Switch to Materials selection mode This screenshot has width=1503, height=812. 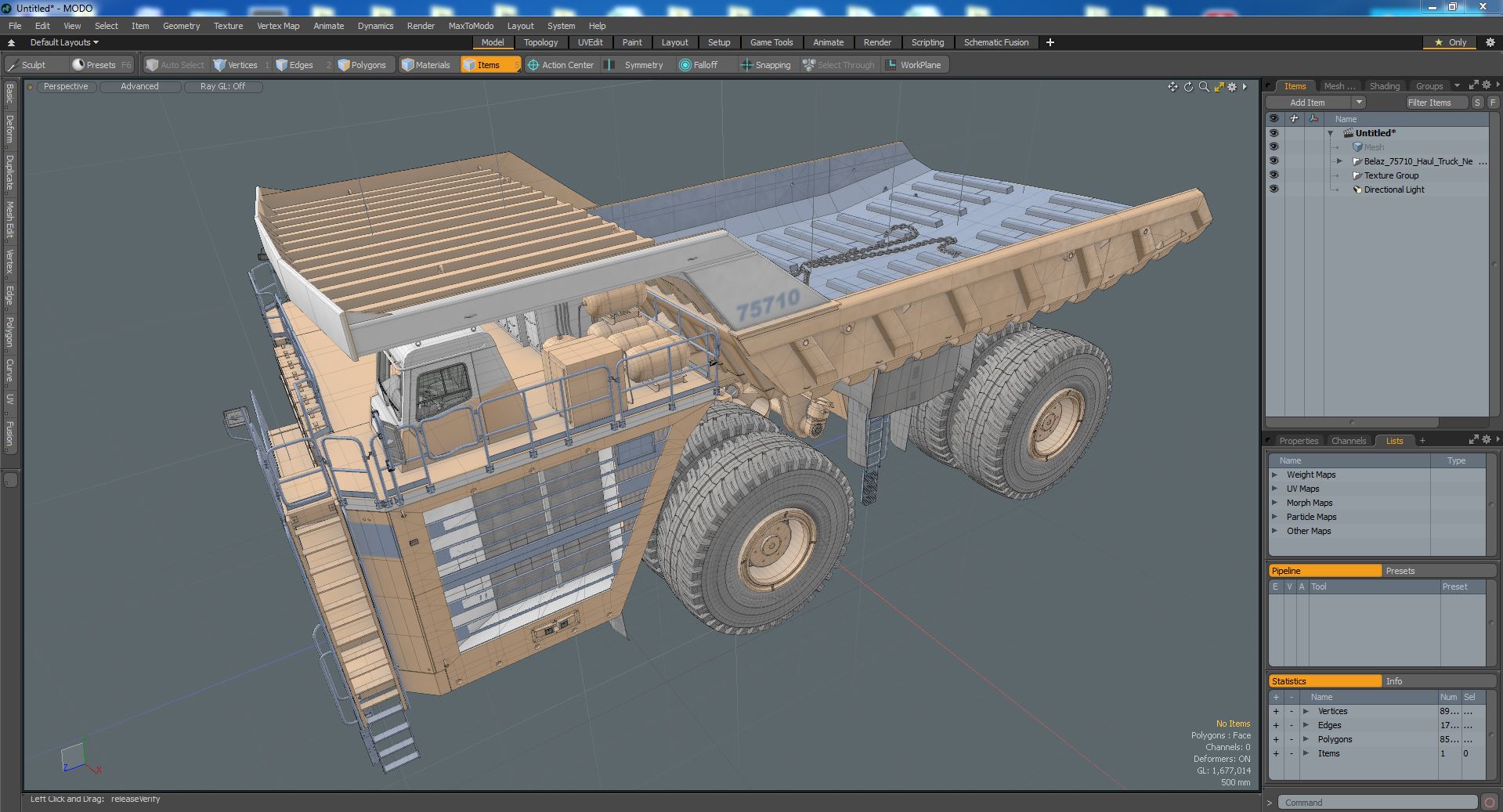point(426,65)
